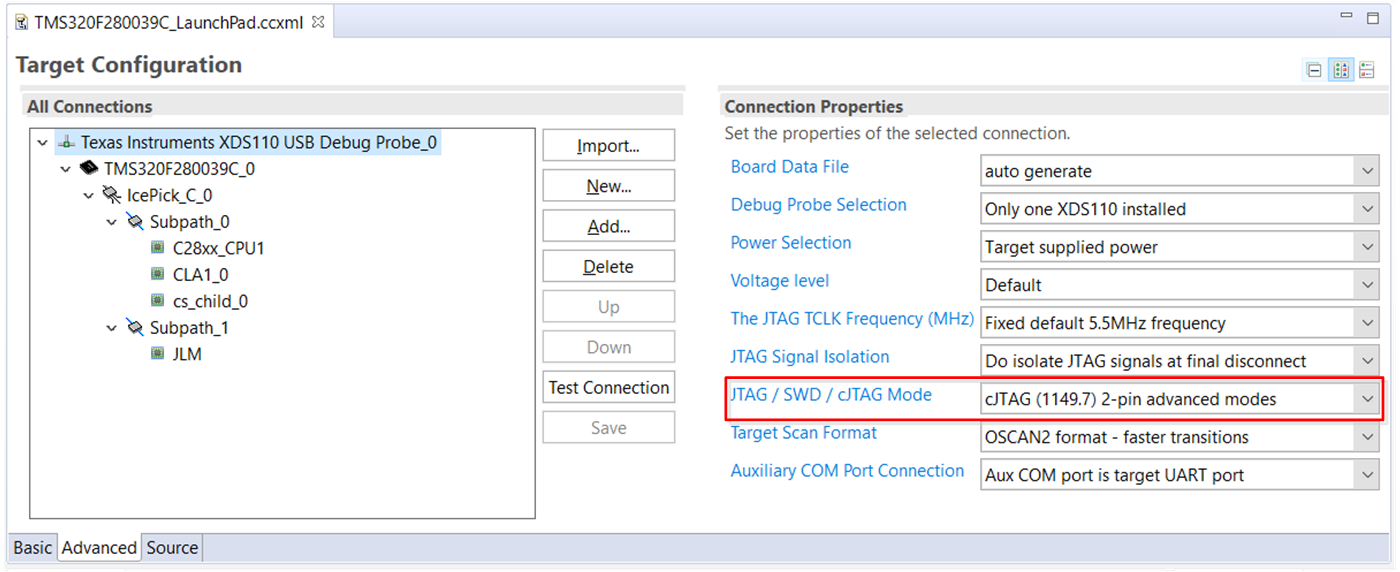Select the stacked-rows layout icon in the header
The image size is (1400, 572).
1367,70
